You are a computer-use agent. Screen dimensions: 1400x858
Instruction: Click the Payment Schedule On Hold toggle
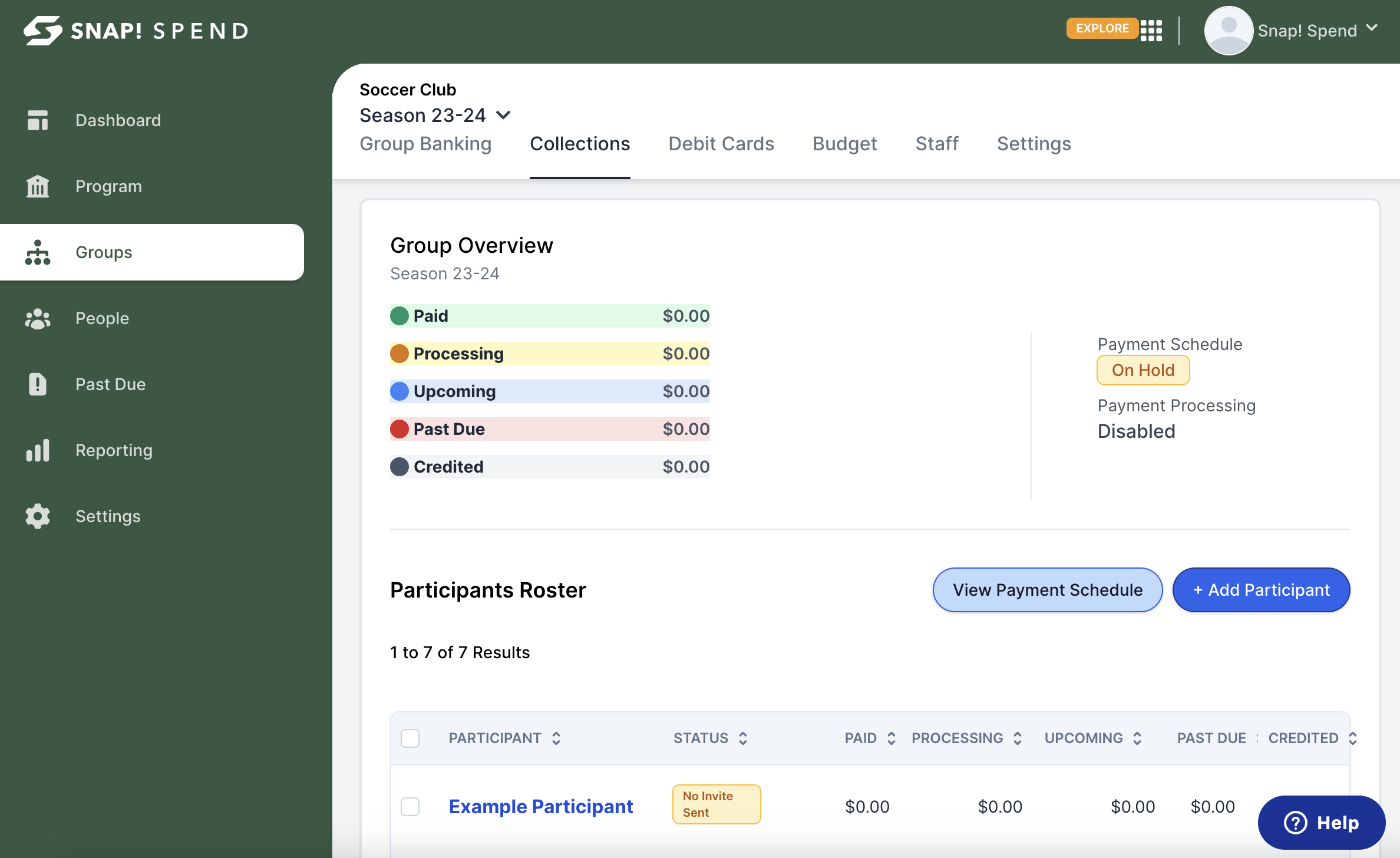pyautogui.click(x=1143, y=371)
